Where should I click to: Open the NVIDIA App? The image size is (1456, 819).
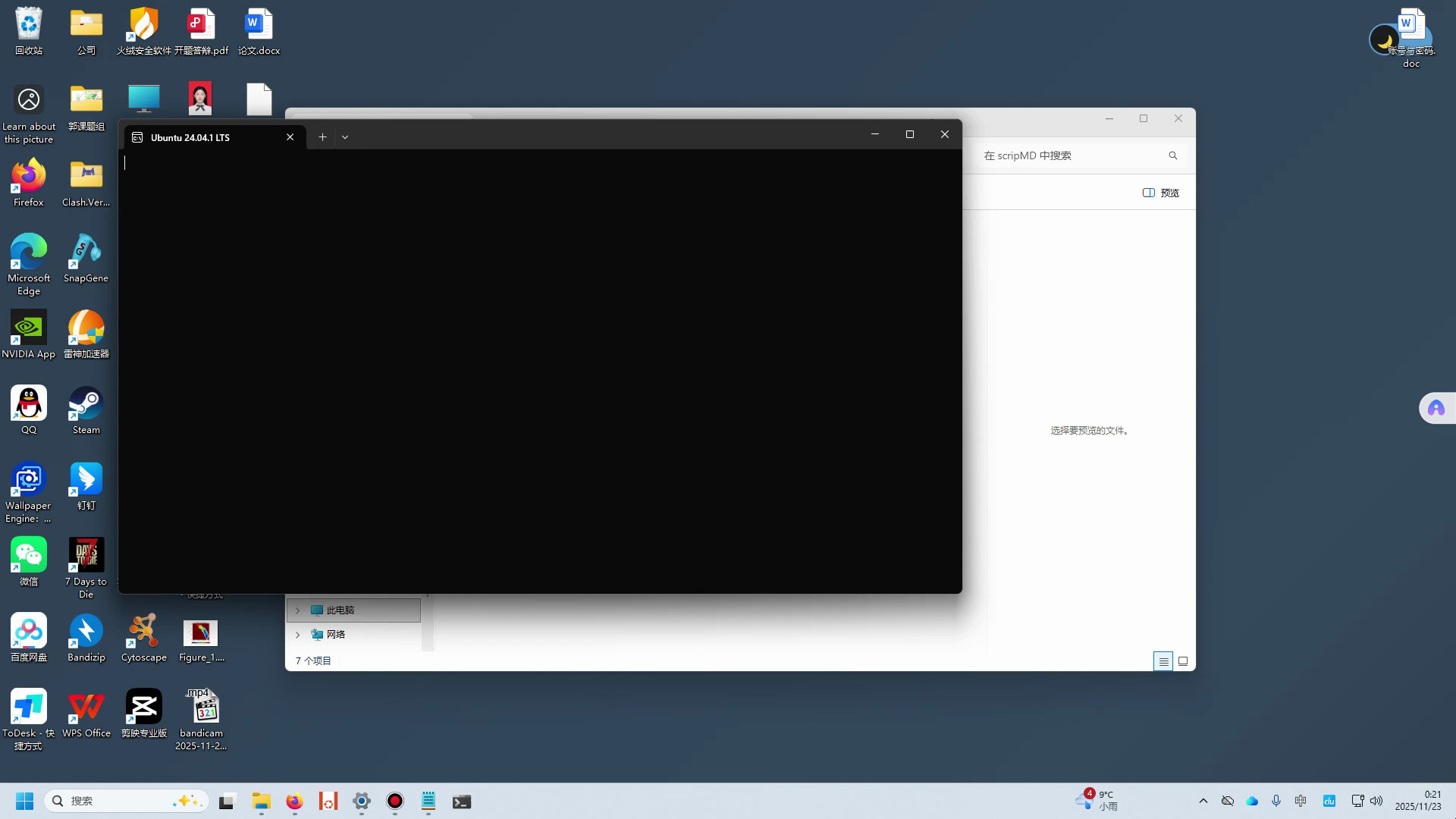(28, 328)
